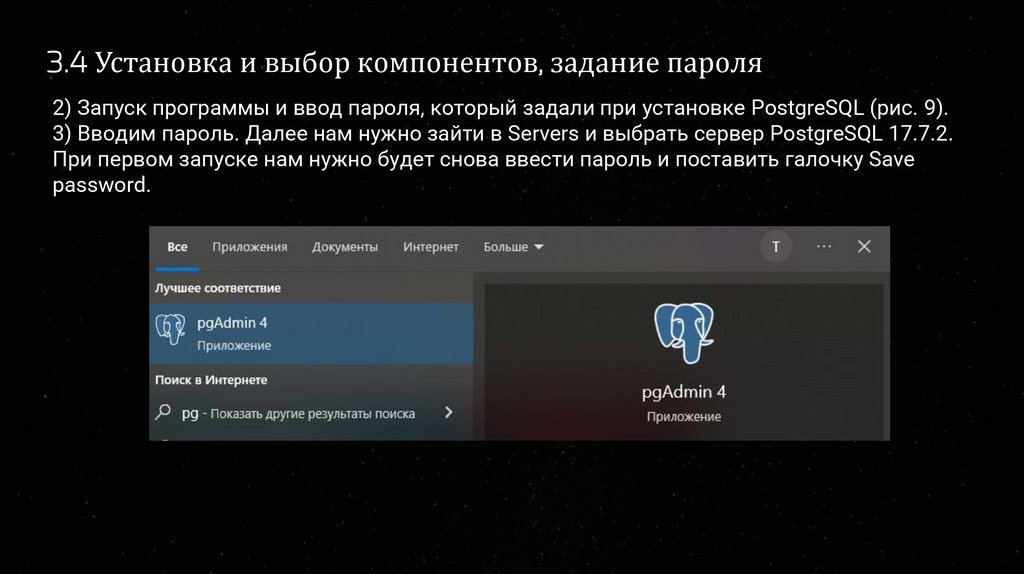Switch to the Все tab
The width and height of the screenshot is (1024, 574).
[x=177, y=247]
